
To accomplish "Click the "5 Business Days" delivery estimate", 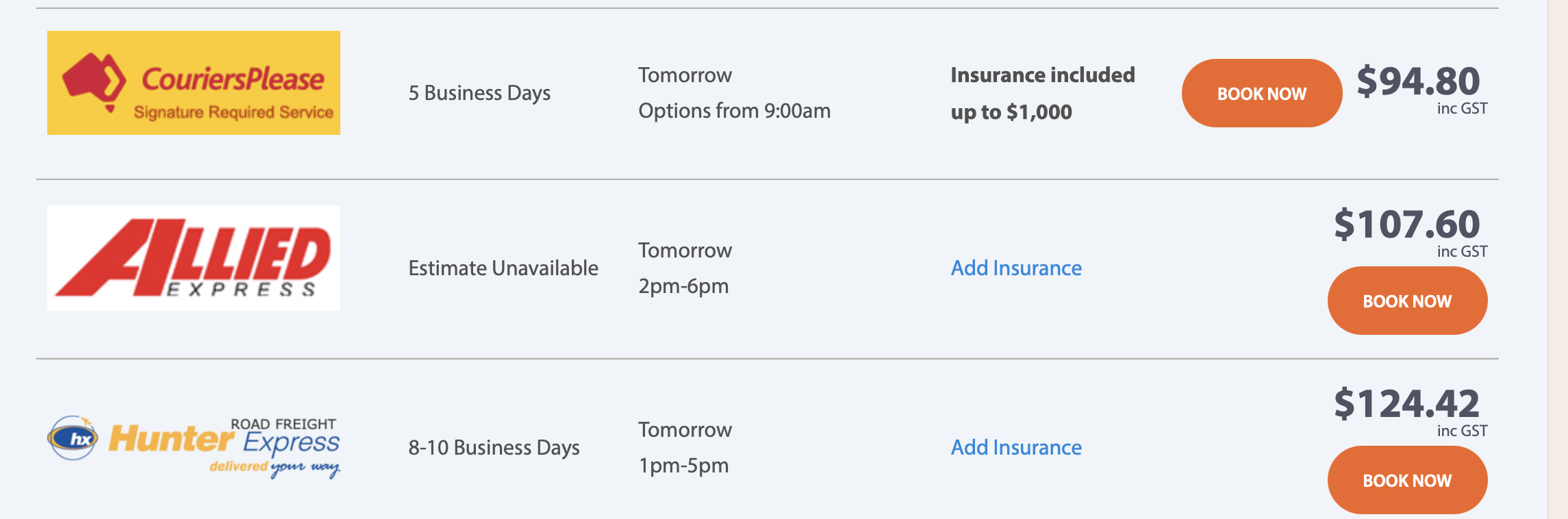I will click(x=479, y=92).
